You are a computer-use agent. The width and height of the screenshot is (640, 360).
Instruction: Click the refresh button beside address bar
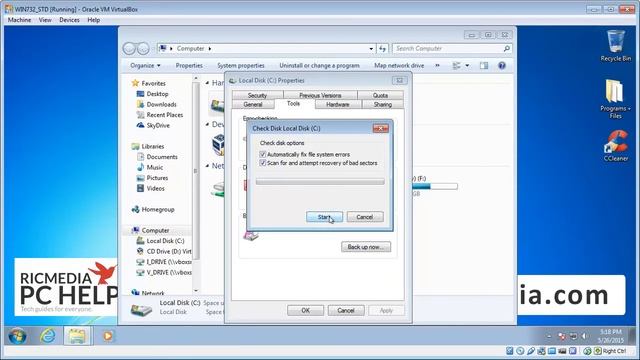tap(382, 49)
